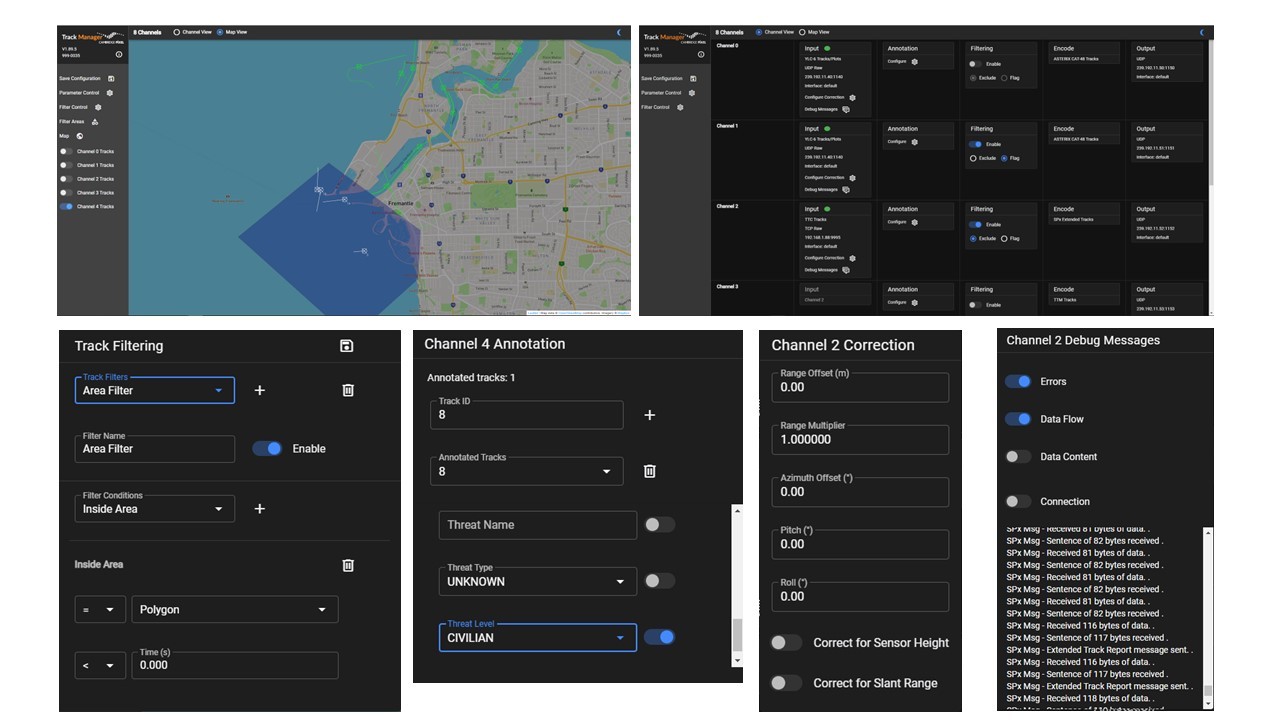Image resolution: width=1280 pixels, height=720 pixels.
Task: Open Filter Areas in the sidebar
Action: [x=94, y=122]
